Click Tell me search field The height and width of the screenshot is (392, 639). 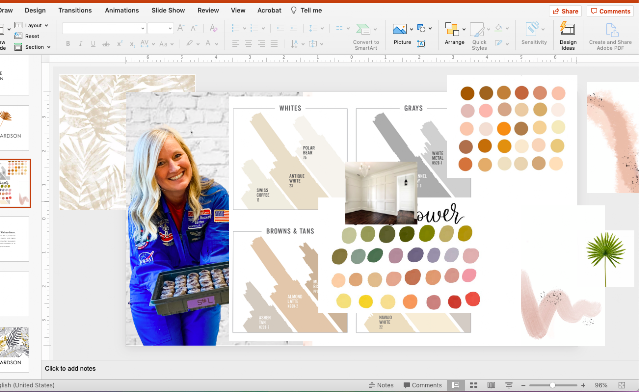(306, 10)
